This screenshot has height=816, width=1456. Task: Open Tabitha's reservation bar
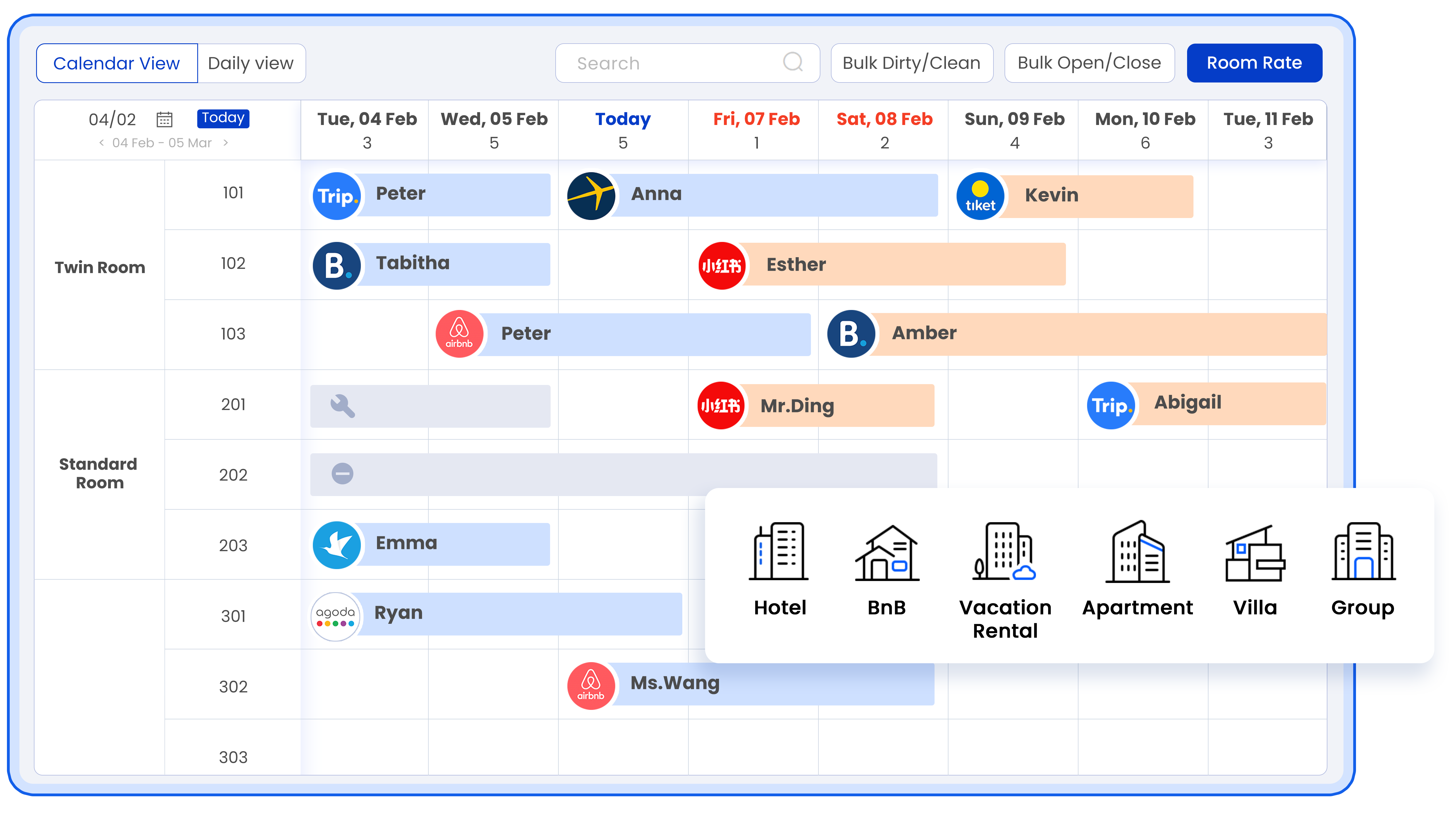click(431, 264)
